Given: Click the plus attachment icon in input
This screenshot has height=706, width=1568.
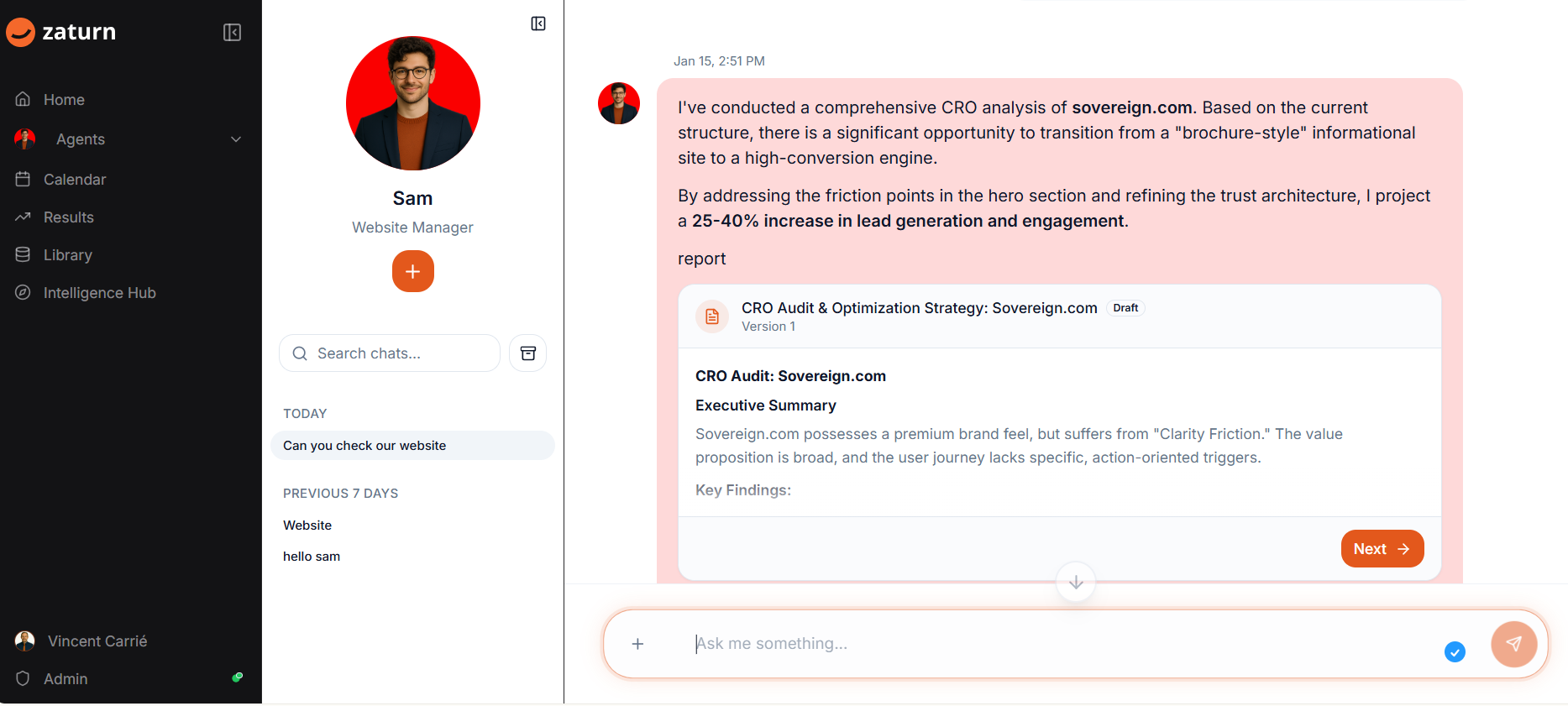Looking at the screenshot, I should 638,644.
